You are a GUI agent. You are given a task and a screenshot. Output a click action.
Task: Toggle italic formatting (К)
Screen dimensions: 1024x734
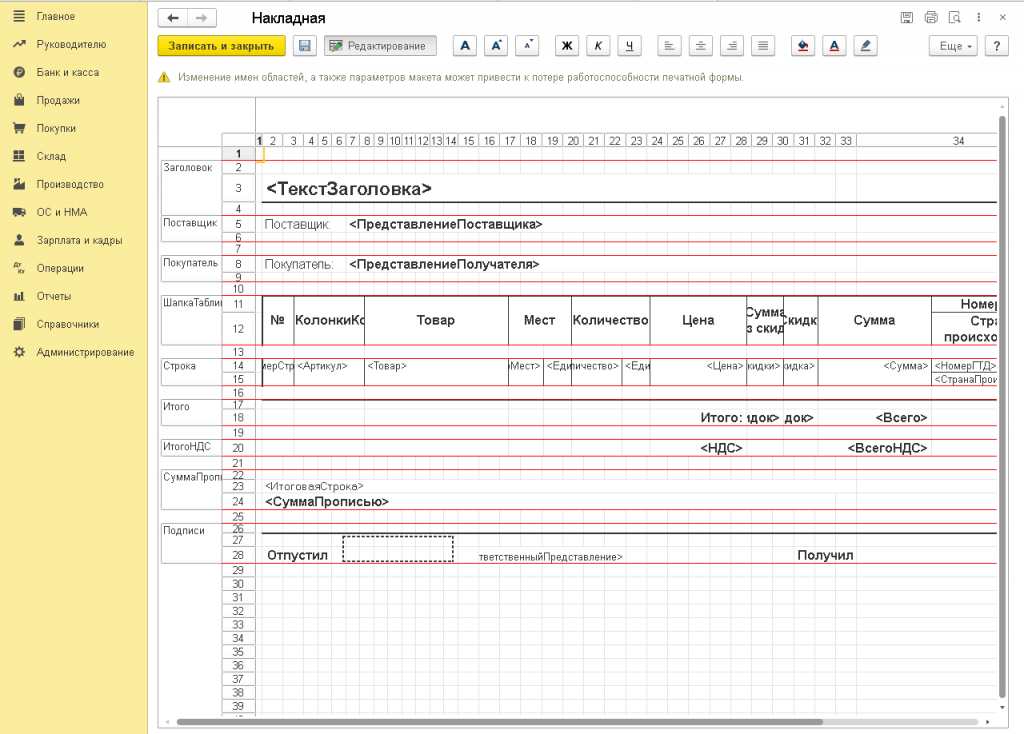tap(598, 46)
